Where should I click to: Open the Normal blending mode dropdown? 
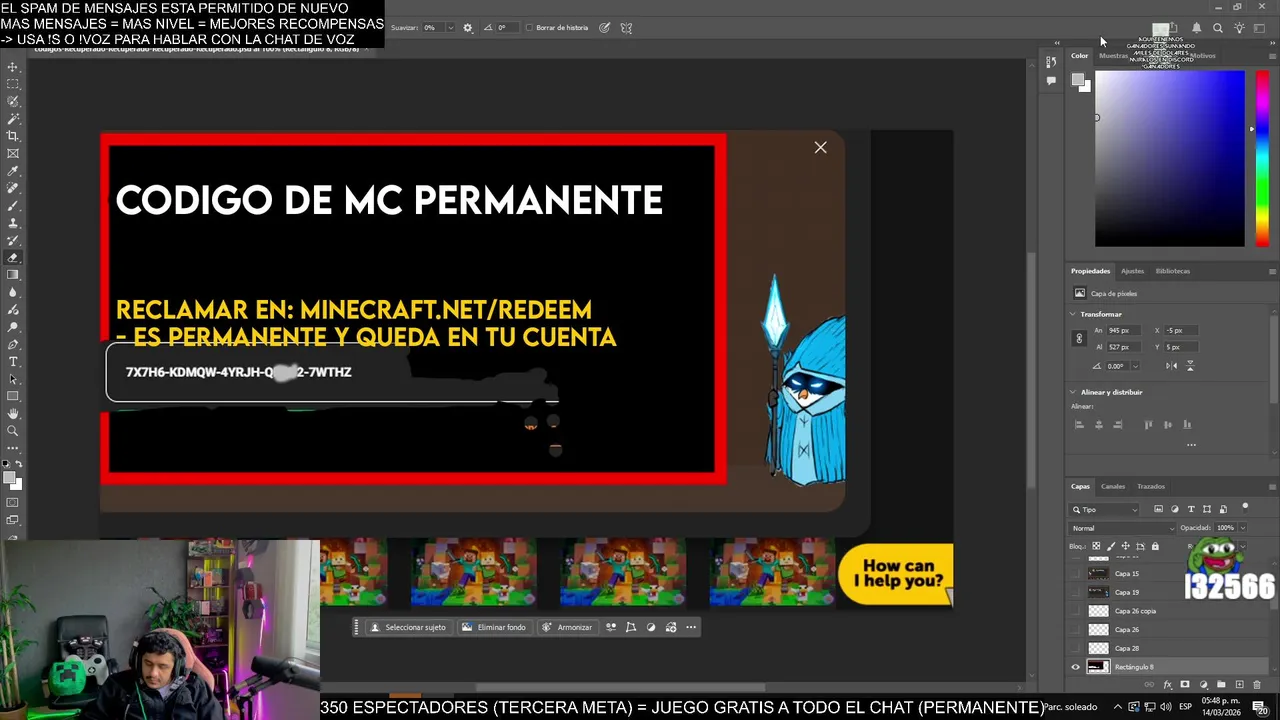click(x=1122, y=528)
